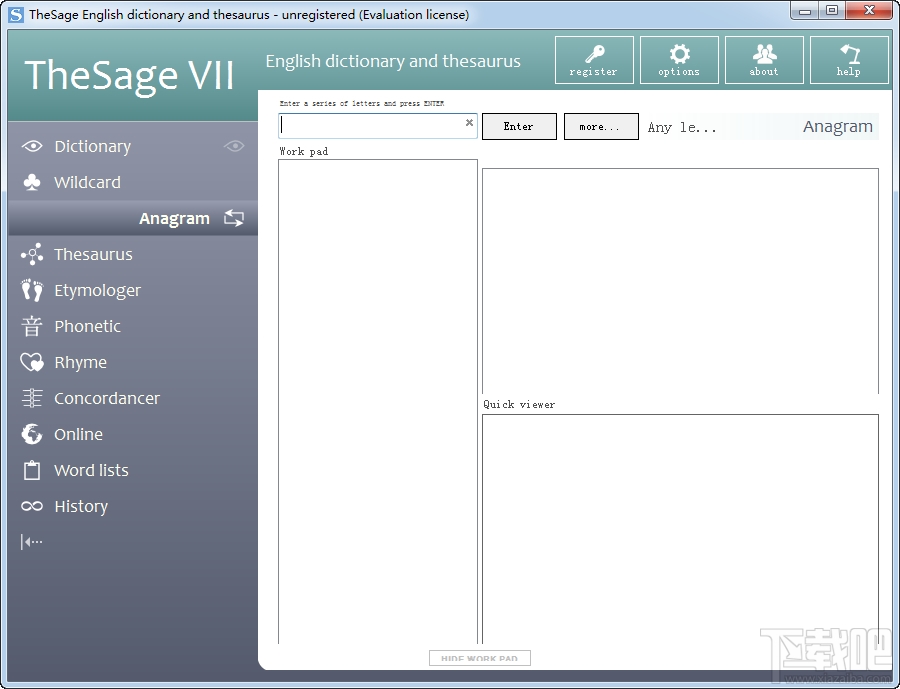Viewport: 900px width, 689px height.
Task: Select Dictionary in the sidebar
Action: pyautogui.click(x=90, y=146)
